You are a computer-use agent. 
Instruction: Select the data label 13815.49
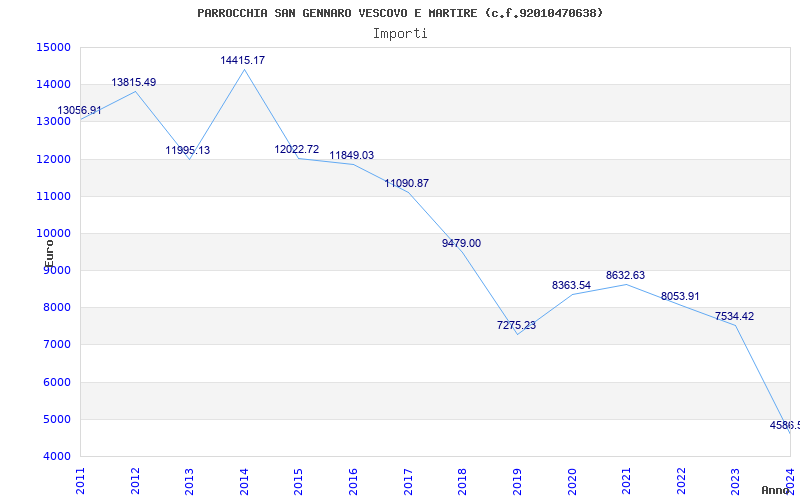tap(134, 82)
